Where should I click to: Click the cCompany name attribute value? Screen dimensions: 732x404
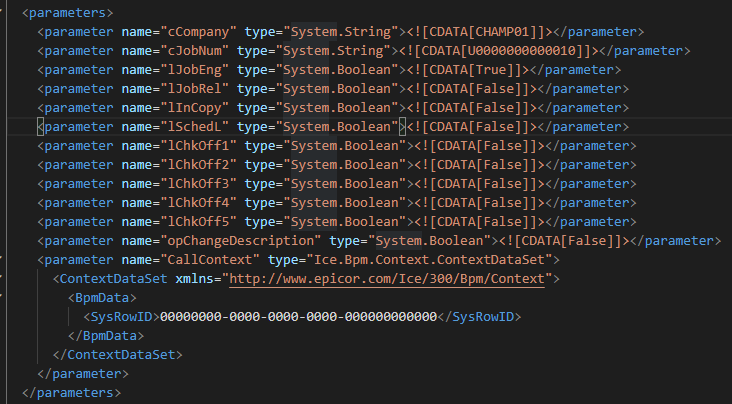pos(199,32)
